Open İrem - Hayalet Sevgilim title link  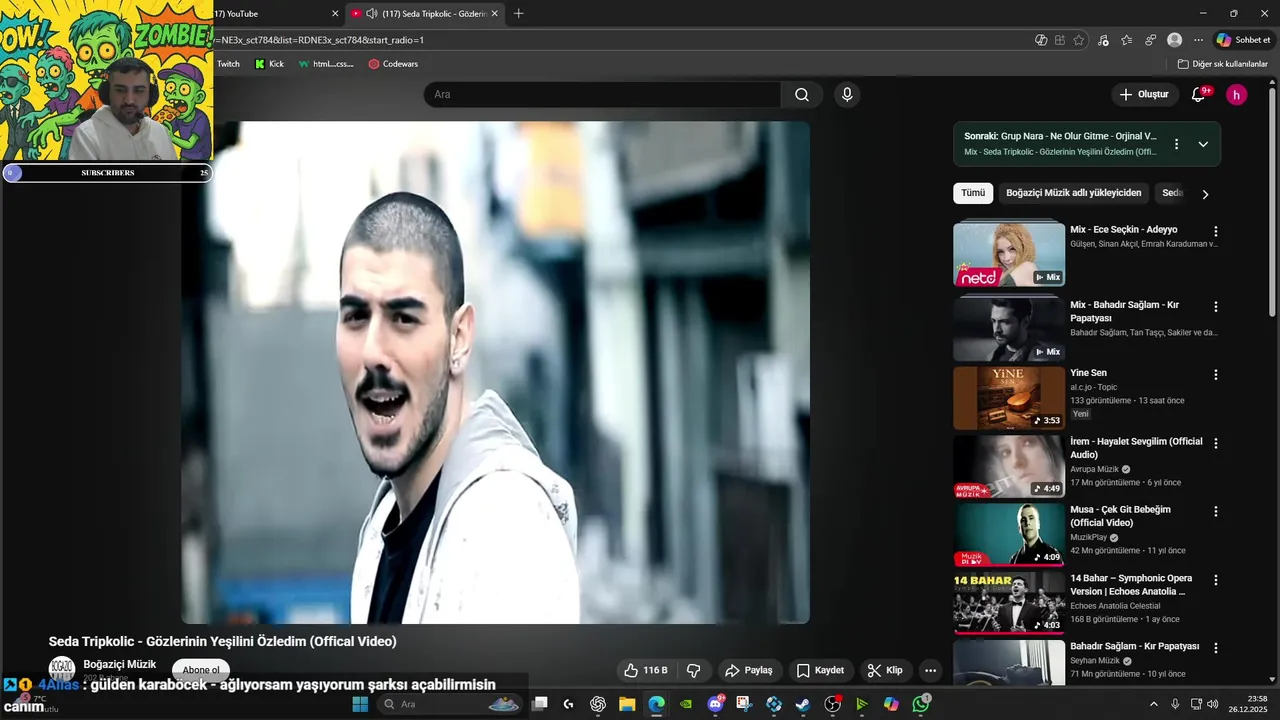coord(1136,448)
